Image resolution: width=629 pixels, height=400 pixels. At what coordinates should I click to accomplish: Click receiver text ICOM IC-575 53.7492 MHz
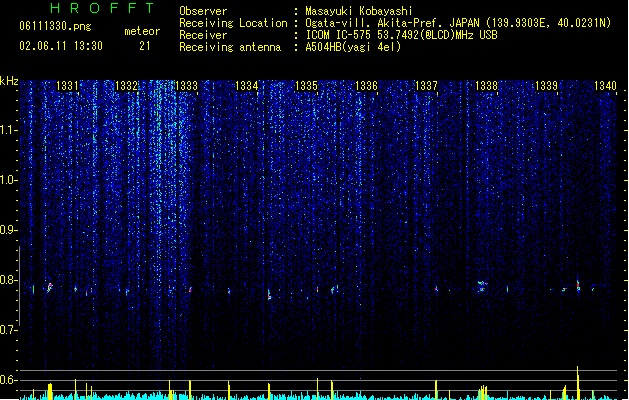point(401,35)
